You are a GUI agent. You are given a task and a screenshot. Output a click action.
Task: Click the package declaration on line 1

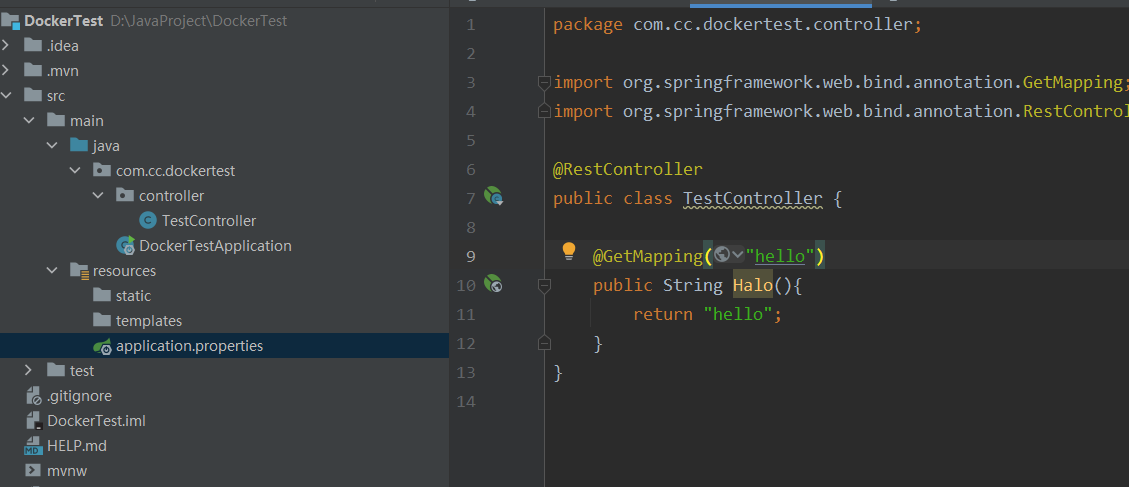(737, 24)
